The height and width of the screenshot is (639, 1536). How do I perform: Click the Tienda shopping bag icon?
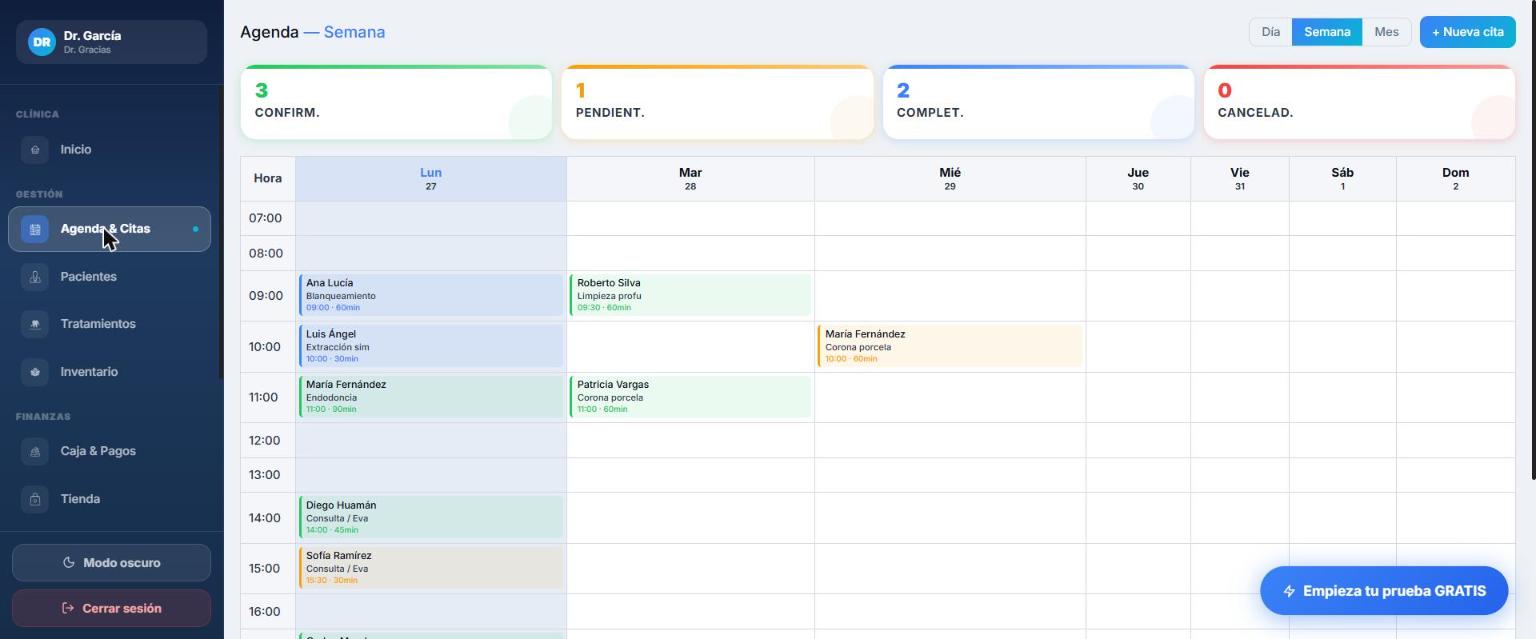(x=35, y=499)
